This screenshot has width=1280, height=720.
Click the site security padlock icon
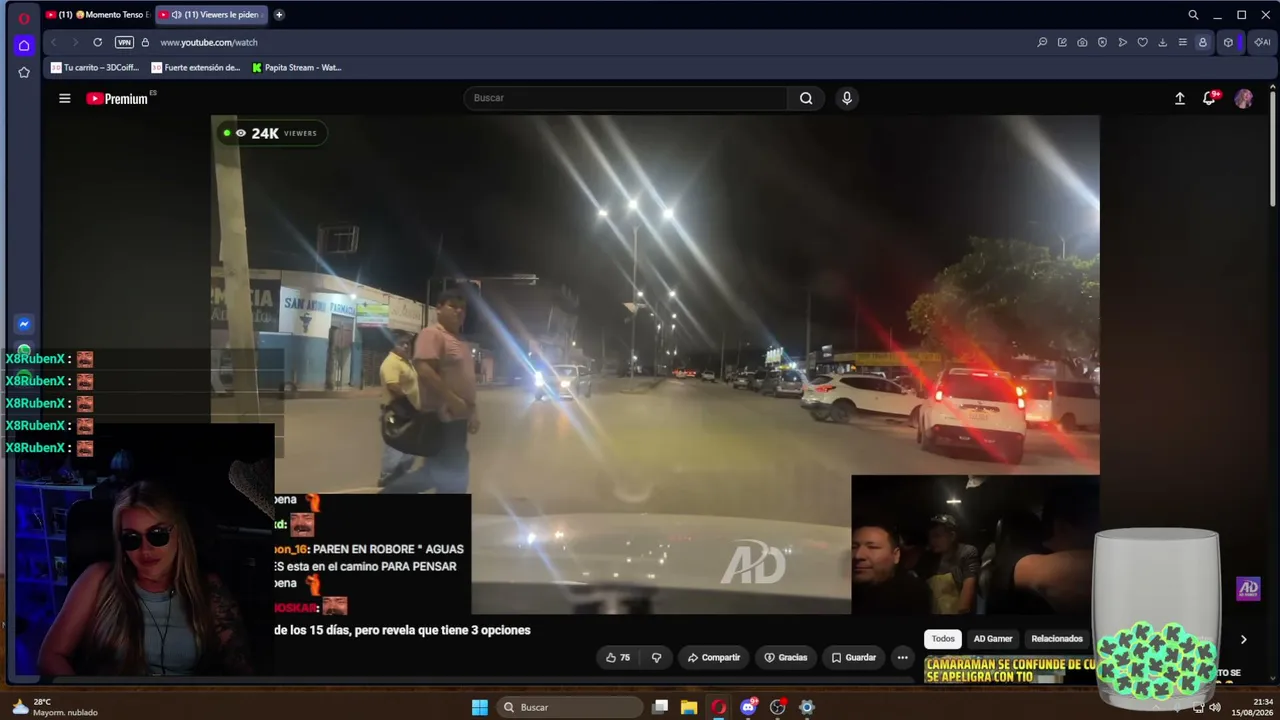pyautogui.click(x=145, y=42)
